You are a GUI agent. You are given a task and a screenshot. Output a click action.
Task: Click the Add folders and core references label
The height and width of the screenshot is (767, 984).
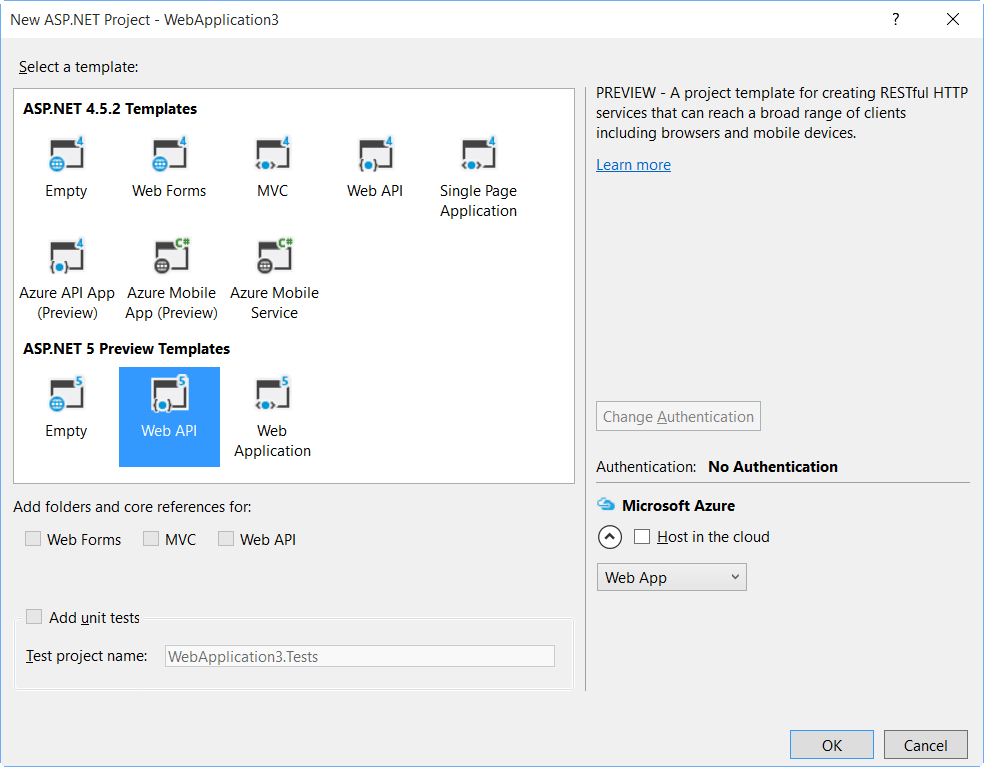(x=132, y=507)
